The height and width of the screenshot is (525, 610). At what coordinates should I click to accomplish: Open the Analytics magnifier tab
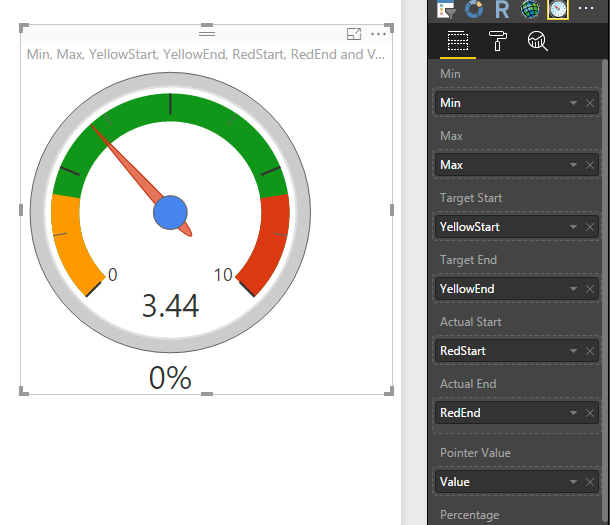click(x=537, y=41)
